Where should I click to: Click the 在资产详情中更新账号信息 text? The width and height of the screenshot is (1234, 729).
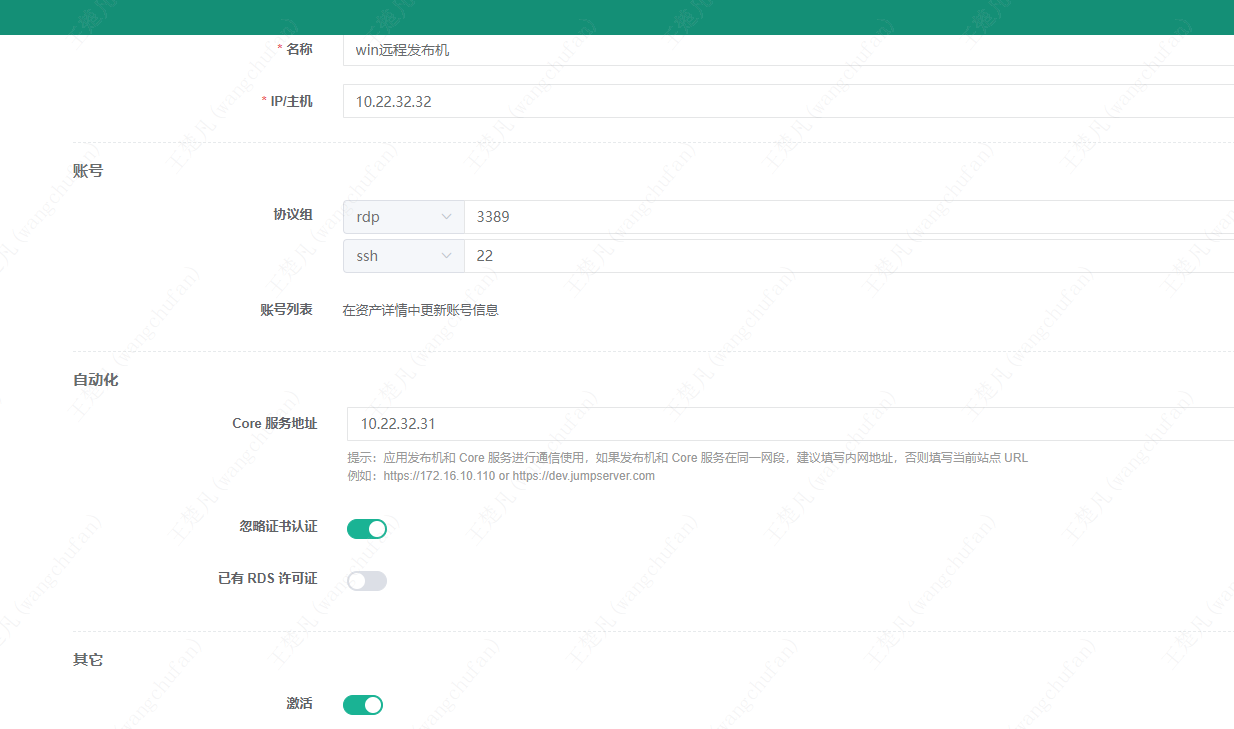point(421,310)
